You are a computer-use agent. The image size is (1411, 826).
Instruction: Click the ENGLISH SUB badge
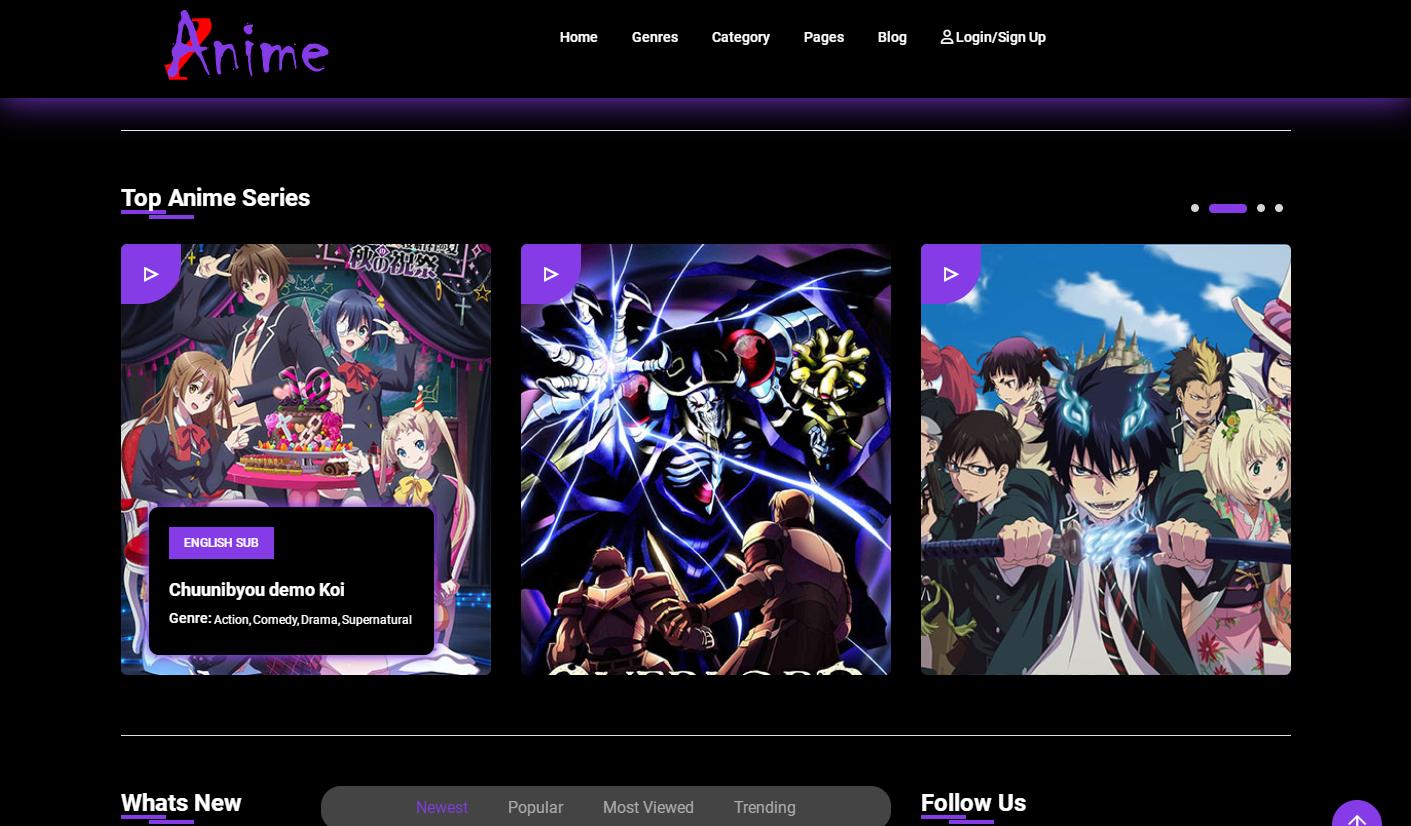click(221, 543)
